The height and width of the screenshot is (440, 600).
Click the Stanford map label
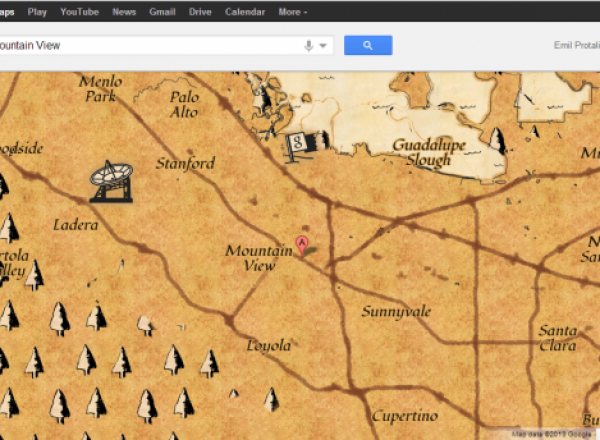pos(186,164)
